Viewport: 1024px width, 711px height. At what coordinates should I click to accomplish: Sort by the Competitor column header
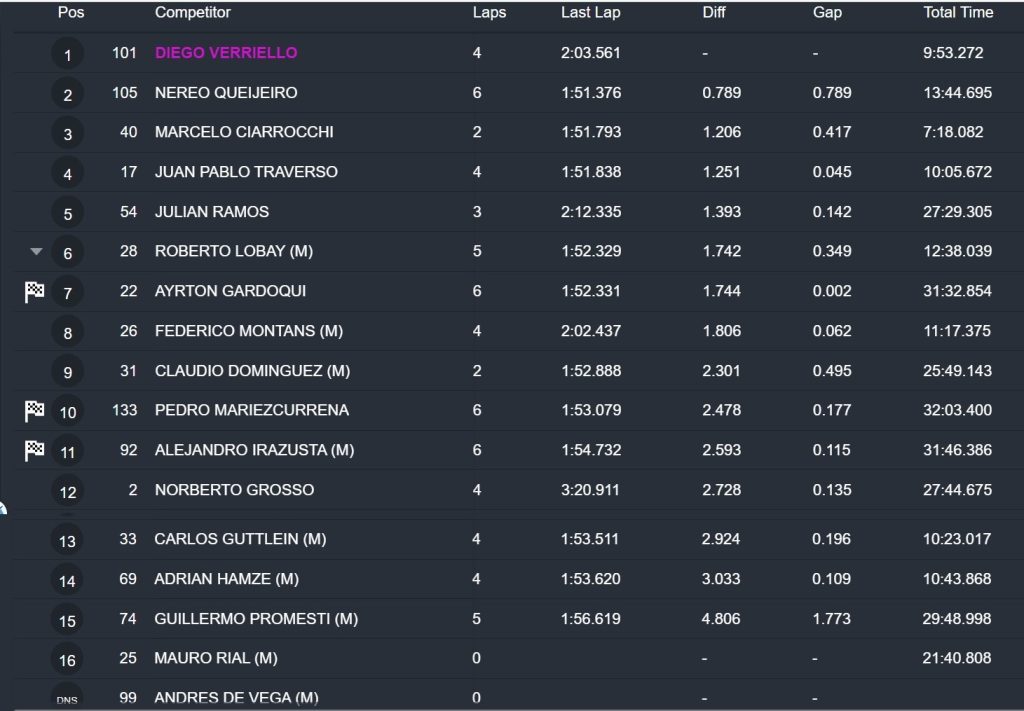(x=193, y=12)
